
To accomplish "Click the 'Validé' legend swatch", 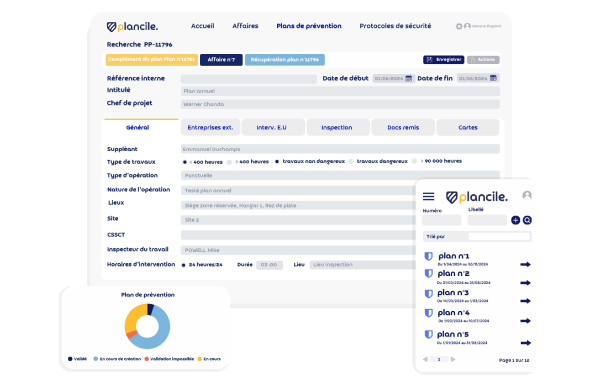I will pos(70,359).
